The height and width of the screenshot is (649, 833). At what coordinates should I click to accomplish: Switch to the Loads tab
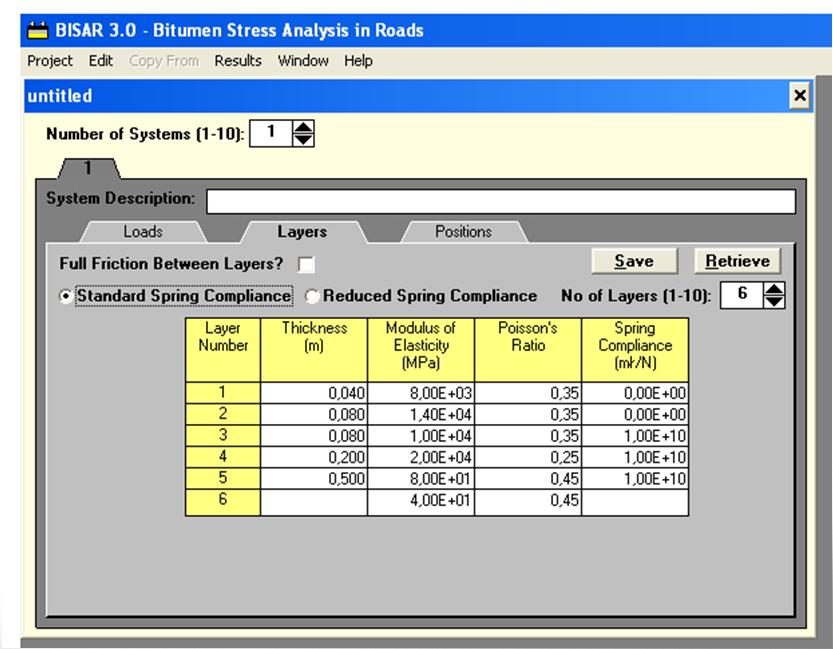pos(143,232)
